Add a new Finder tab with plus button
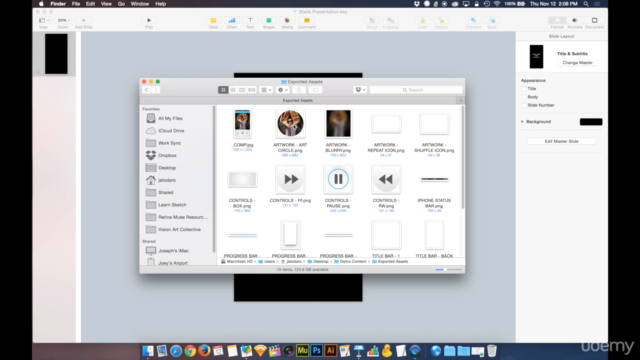The height and width of the screenshot is (360, 640). pyautogui.click(x=460, y=100)
